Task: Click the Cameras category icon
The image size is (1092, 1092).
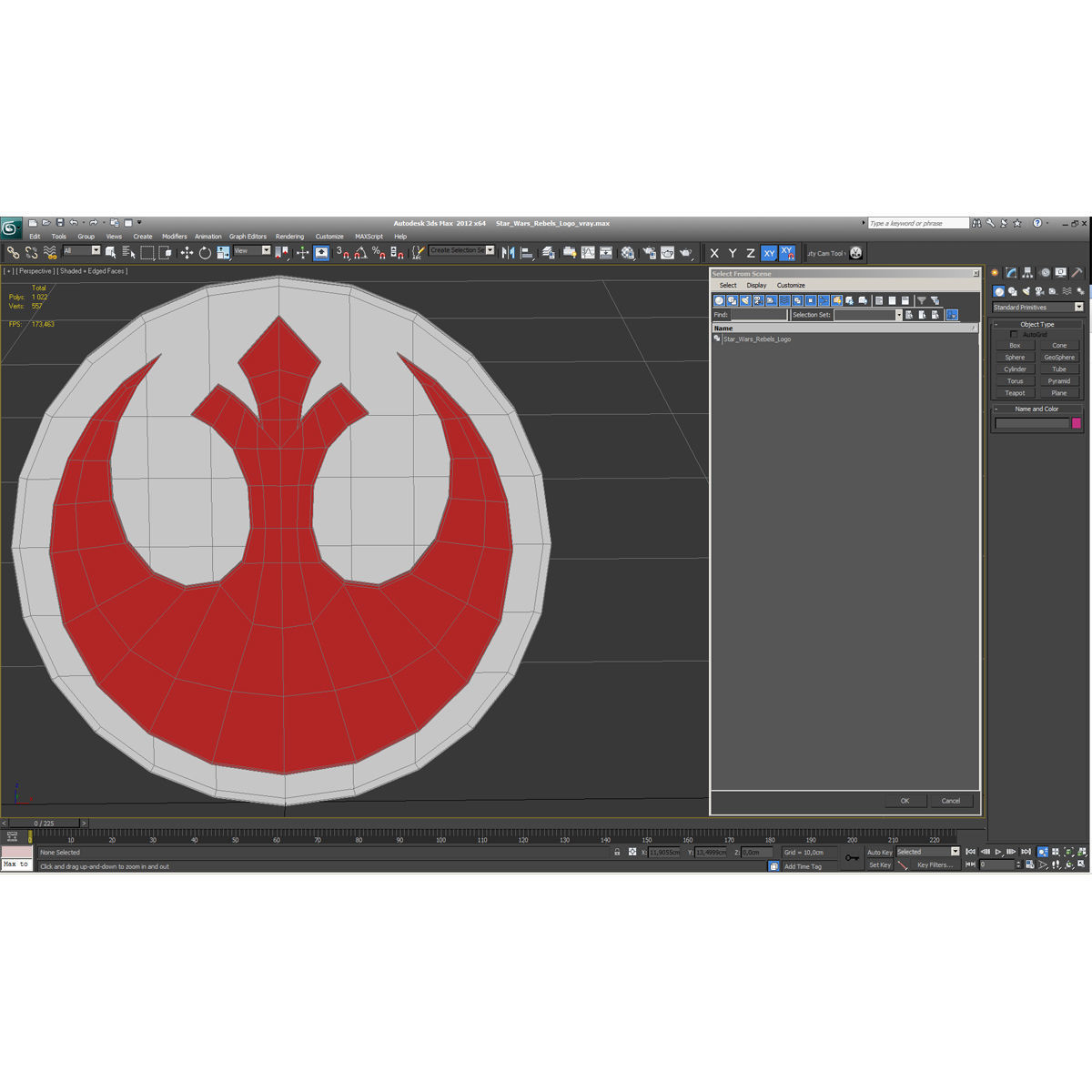Action: click(x=1039, y=291)
